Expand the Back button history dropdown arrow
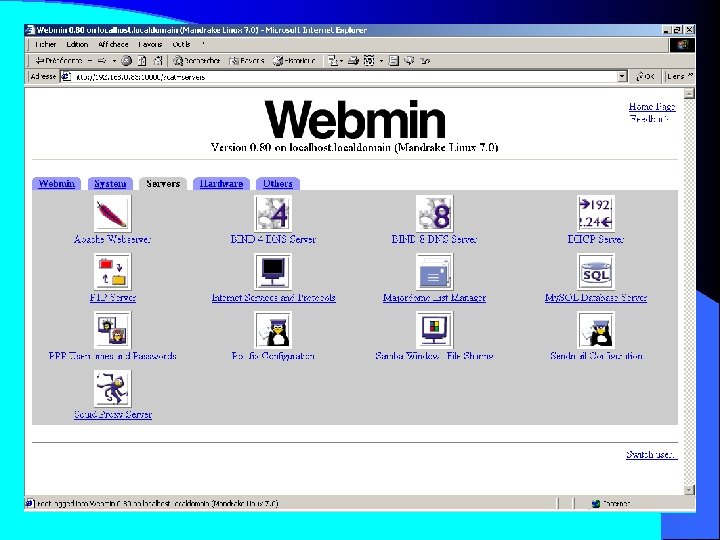This screenshot has width=720, height=540. pos(90,61)
